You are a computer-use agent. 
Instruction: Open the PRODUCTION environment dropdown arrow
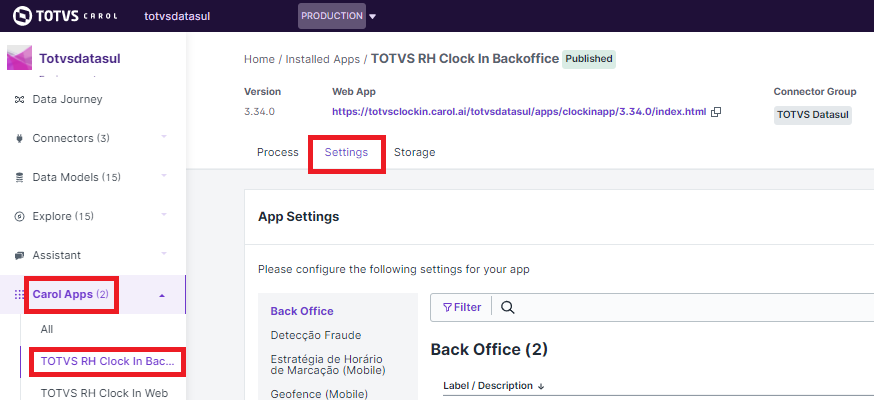coord(373,16)
